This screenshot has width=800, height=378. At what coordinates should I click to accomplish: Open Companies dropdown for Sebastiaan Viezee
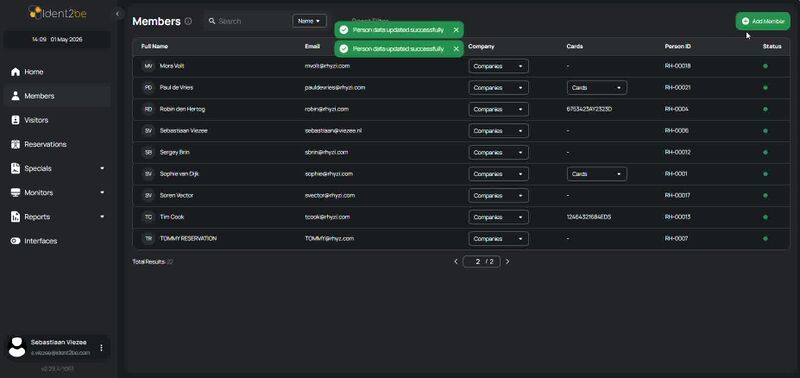click(x=498, y=131)
